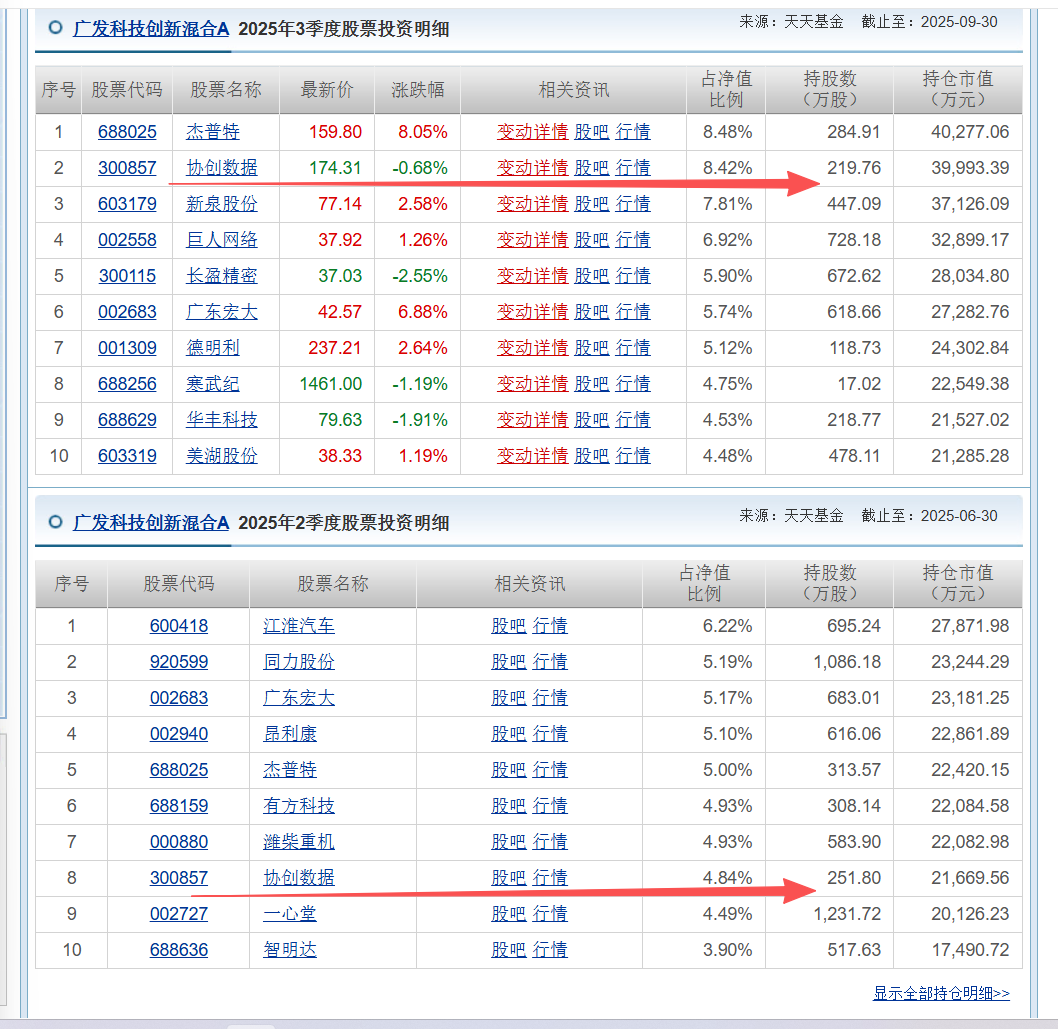Click stock code 300115 link
This screenshot has height=1029, width=1058.
pos(127,276)
